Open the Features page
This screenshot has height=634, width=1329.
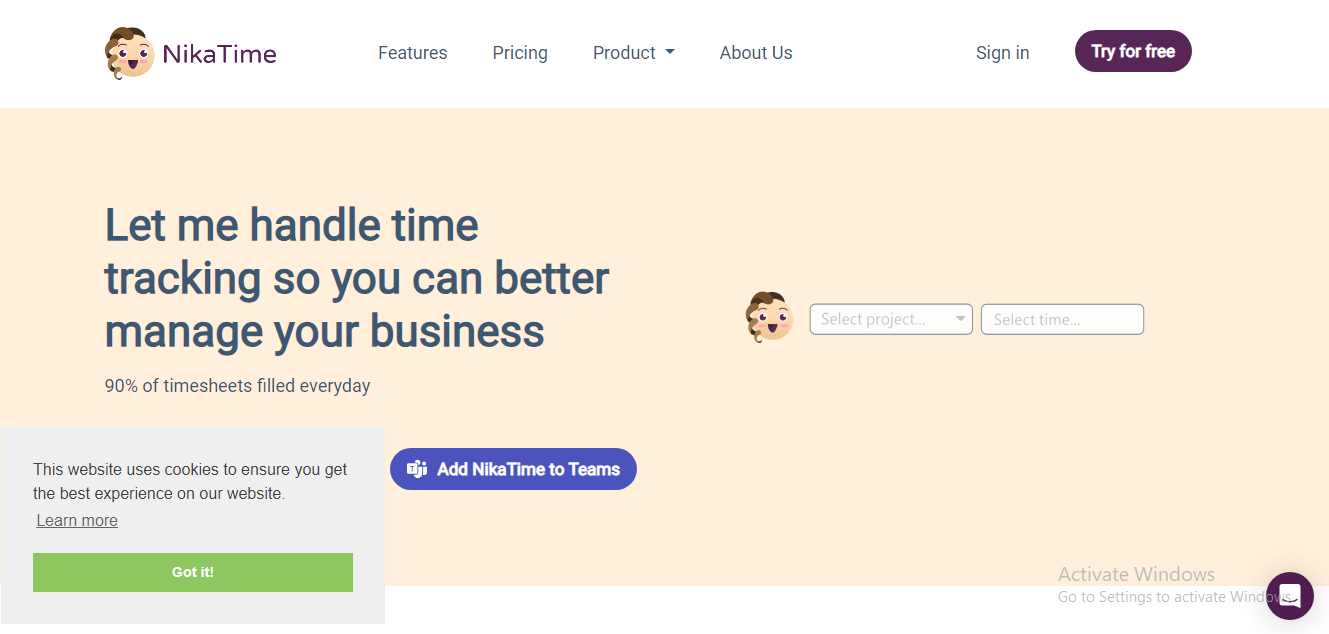point(412,53)
